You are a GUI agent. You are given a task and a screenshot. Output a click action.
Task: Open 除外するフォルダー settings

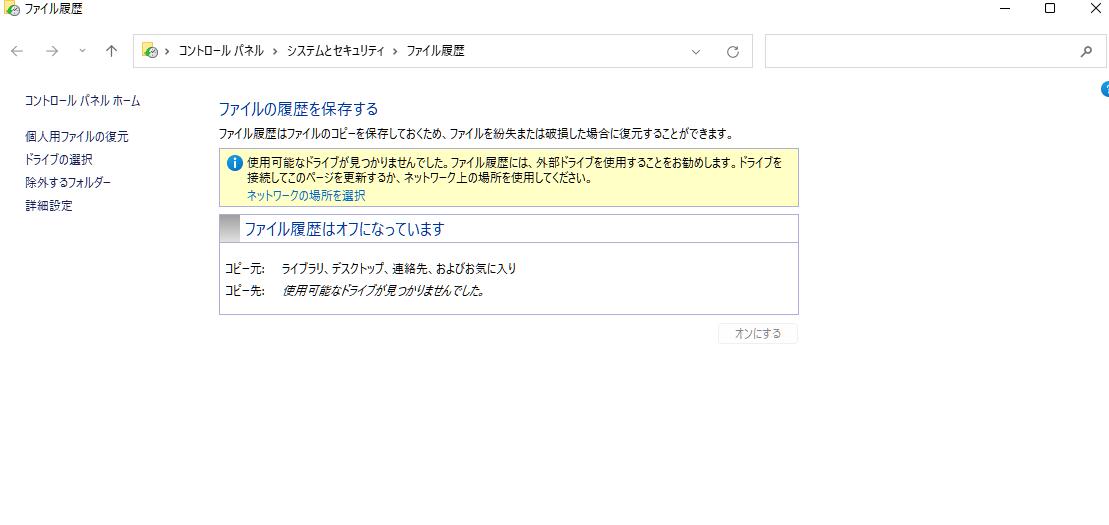click(68, 183)
